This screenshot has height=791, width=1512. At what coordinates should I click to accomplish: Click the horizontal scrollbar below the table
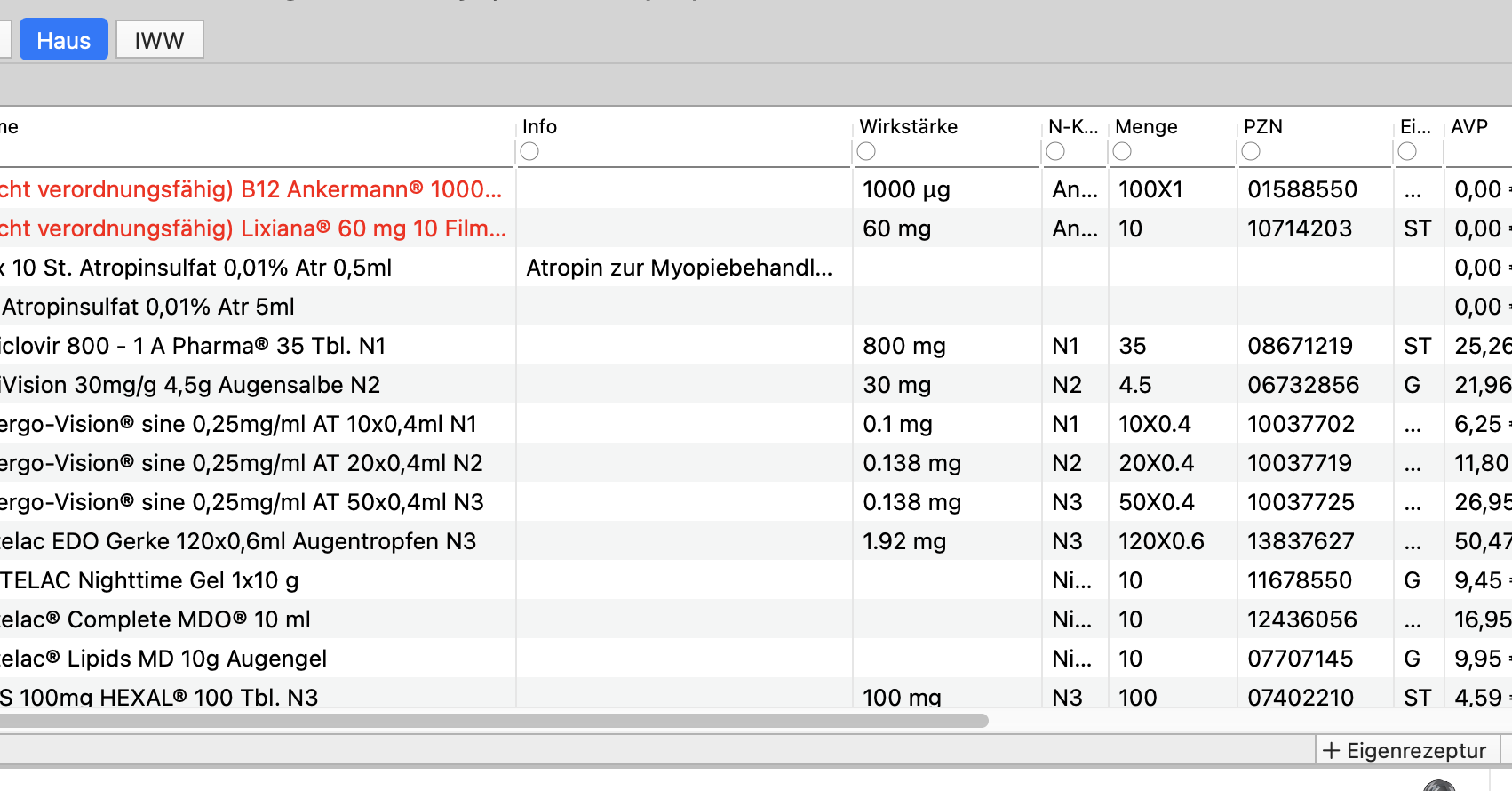(x=494, y=720)
